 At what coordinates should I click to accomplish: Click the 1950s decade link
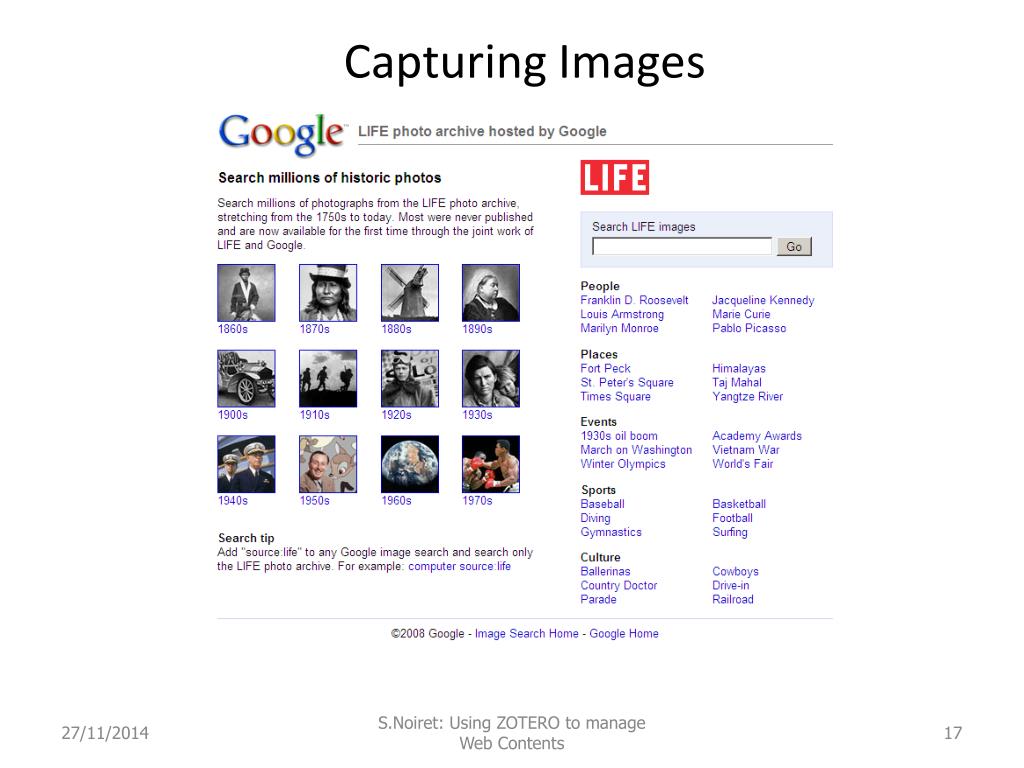(314, 500)
